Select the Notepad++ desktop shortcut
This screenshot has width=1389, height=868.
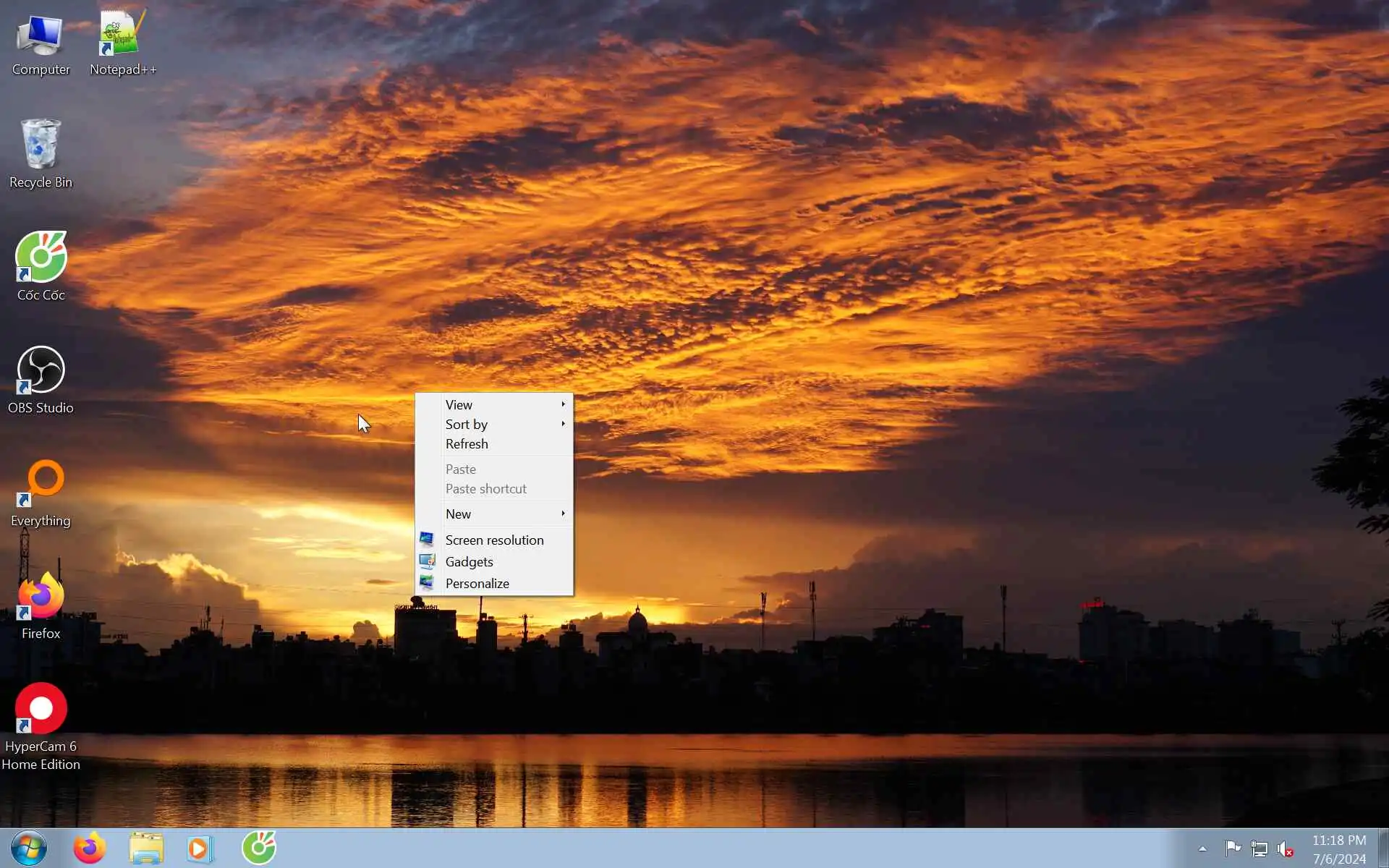coord(122,42)
